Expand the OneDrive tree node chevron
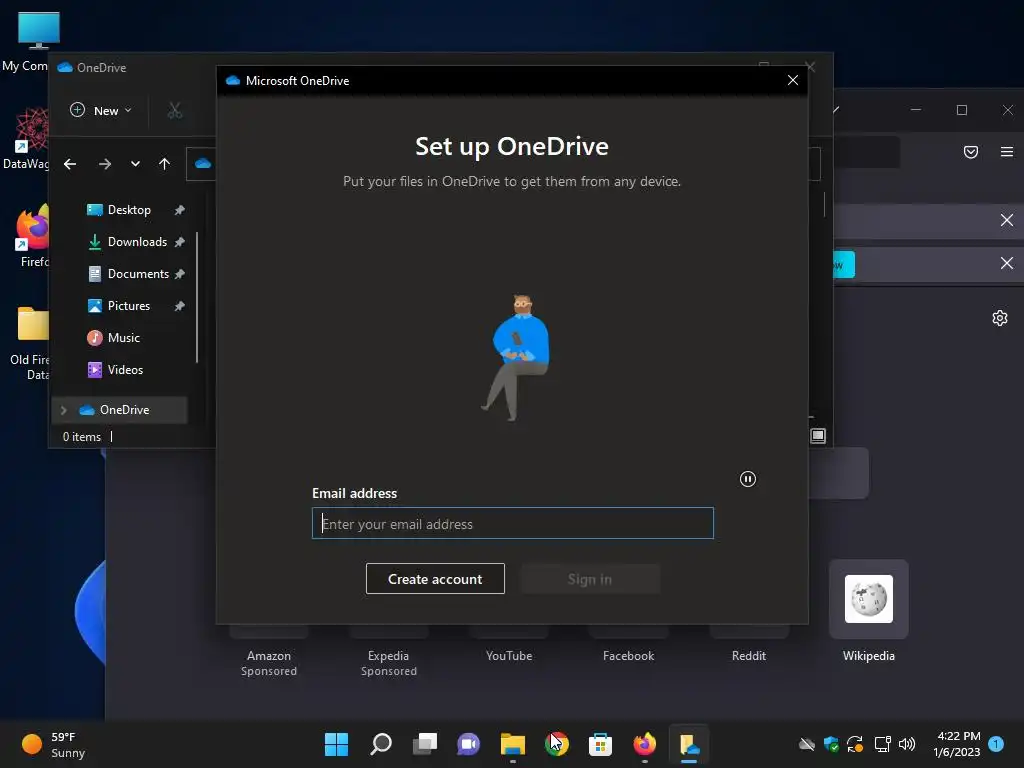 click(x=63, y=410)
